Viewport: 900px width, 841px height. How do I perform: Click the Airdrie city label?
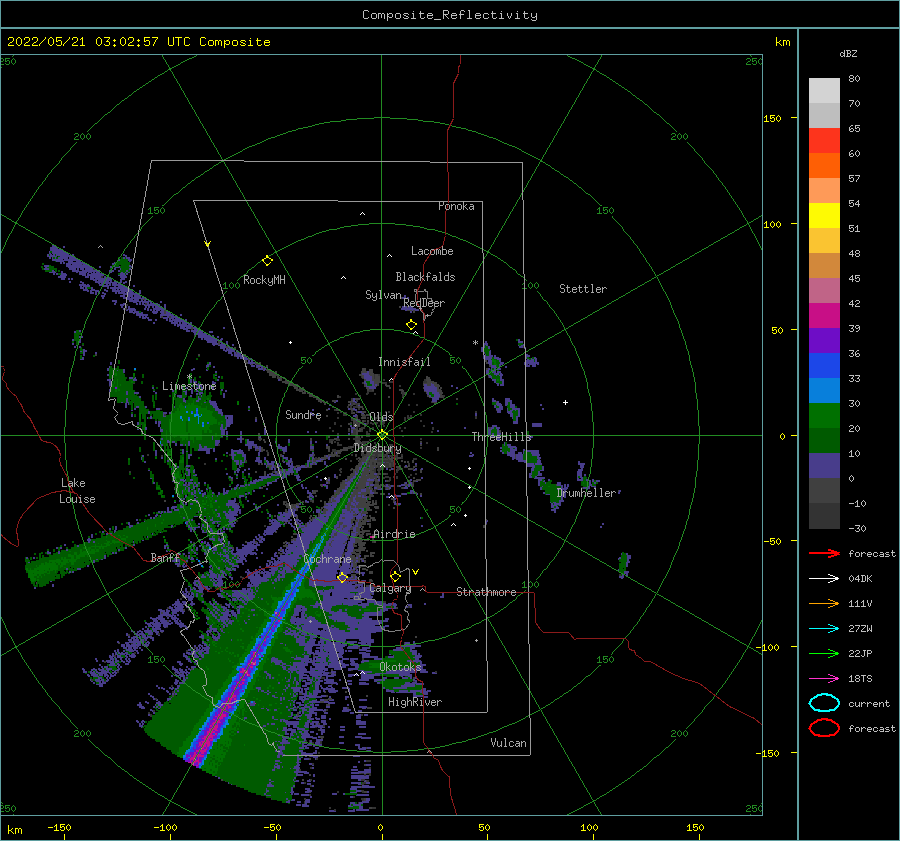(394, 534)
